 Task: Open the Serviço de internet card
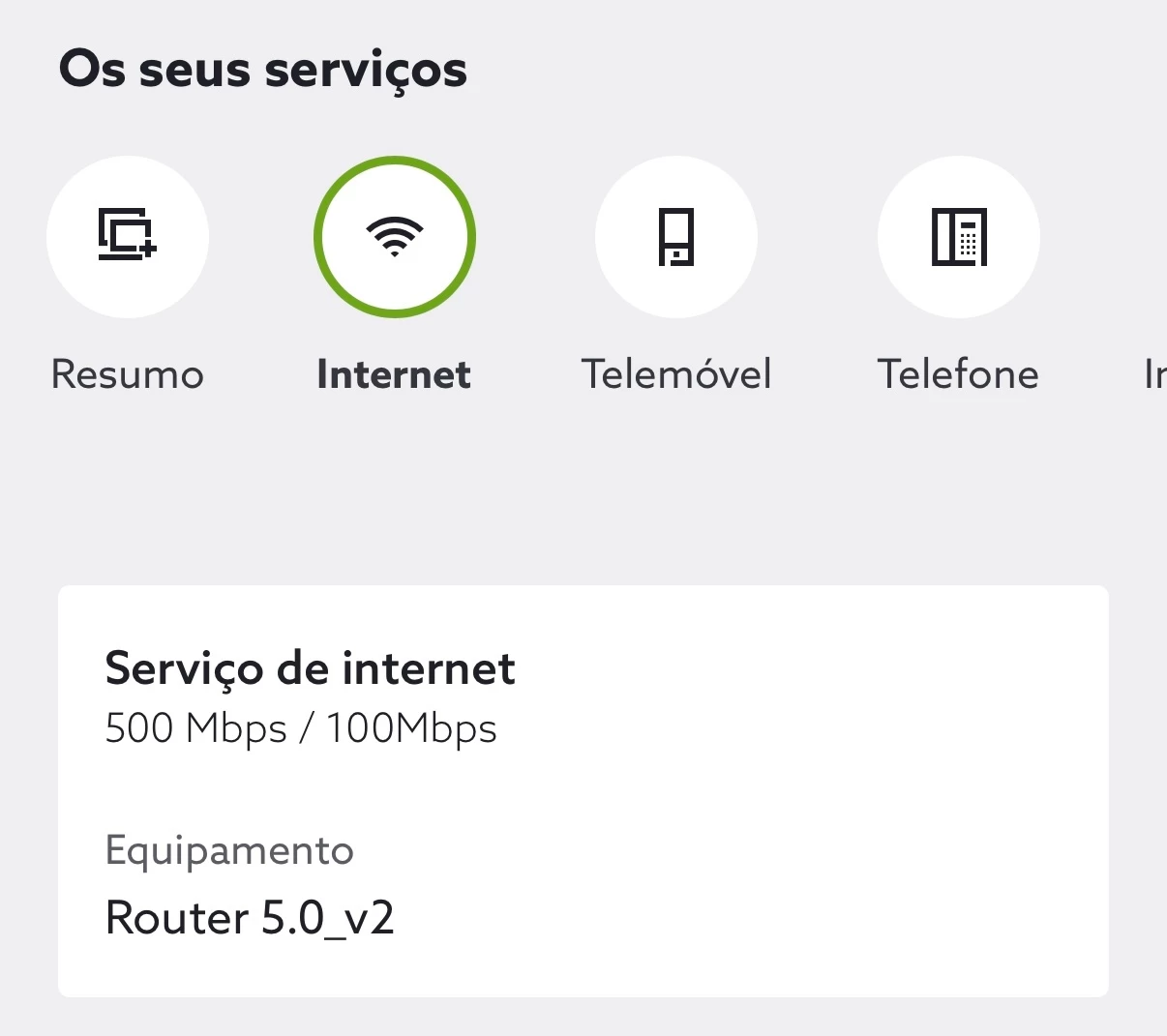(583, 790)
